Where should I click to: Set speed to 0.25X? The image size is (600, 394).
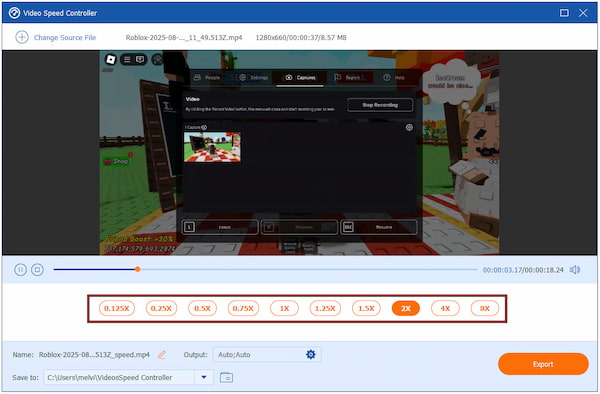pos(161,308)
